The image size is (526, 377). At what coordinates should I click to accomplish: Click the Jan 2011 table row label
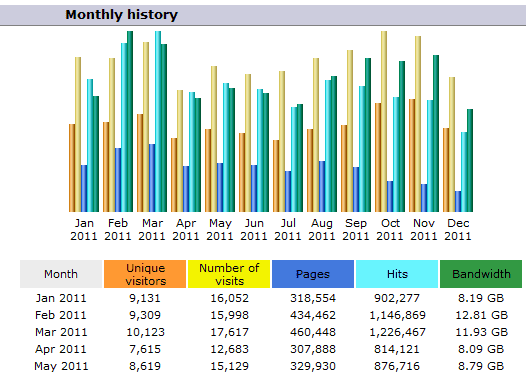point(61,298)
